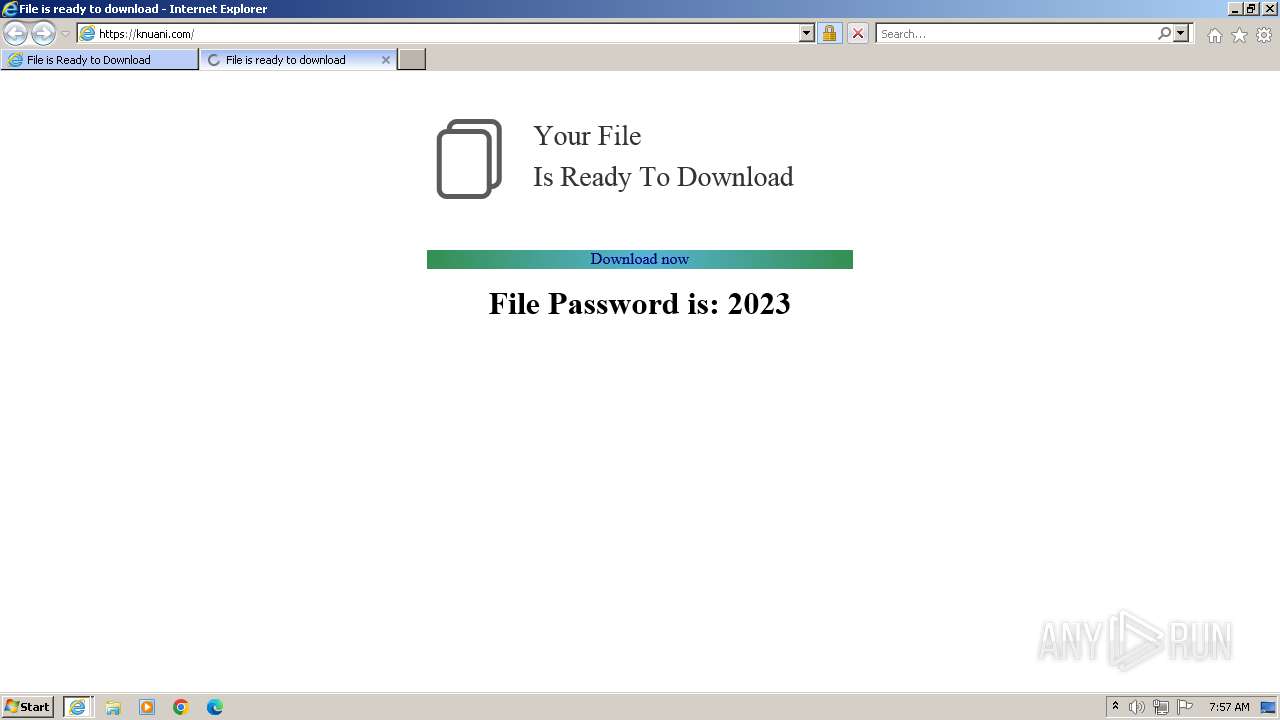Go back with the browser Back arrow
Image resolution: width=1280 pixels, height=720 pixels.
coord(15,33)
